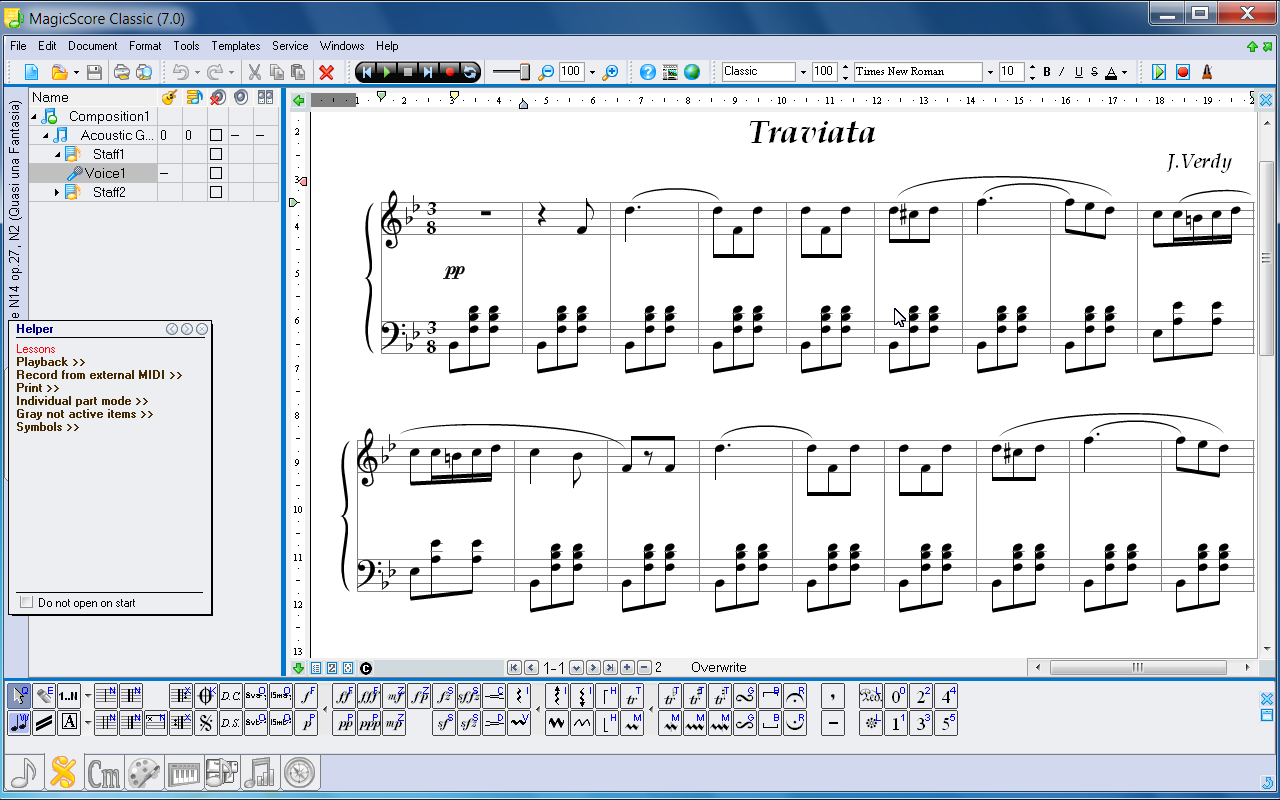Toggle checkbox in Acoustic G... row
This screenshot has height=800, width=1280.
(x=215, y=135)
